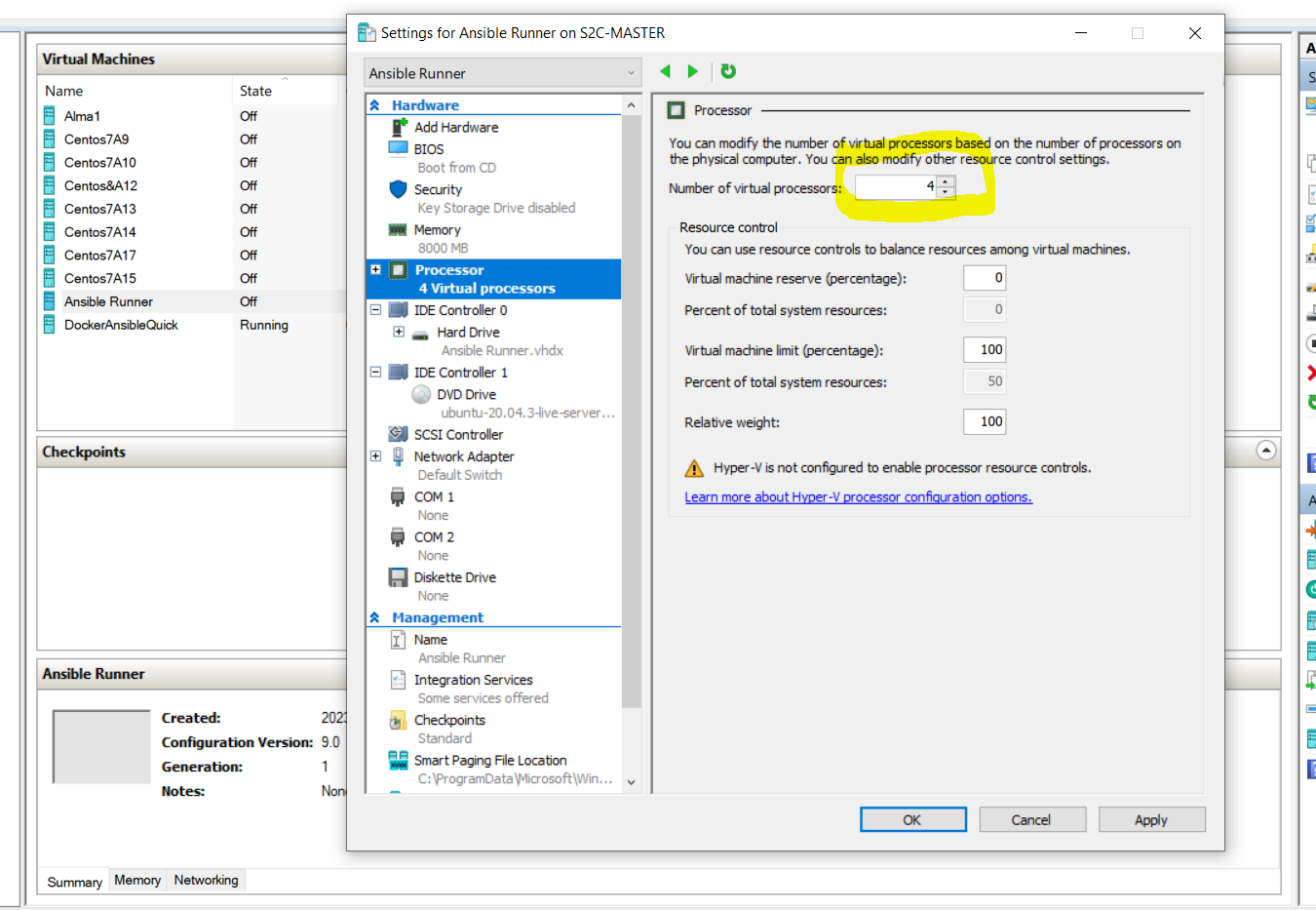The height and width of the screenshot is (910, 1316).
Task: Expand the Network Adapter tree node
Action: pos(375,455)
